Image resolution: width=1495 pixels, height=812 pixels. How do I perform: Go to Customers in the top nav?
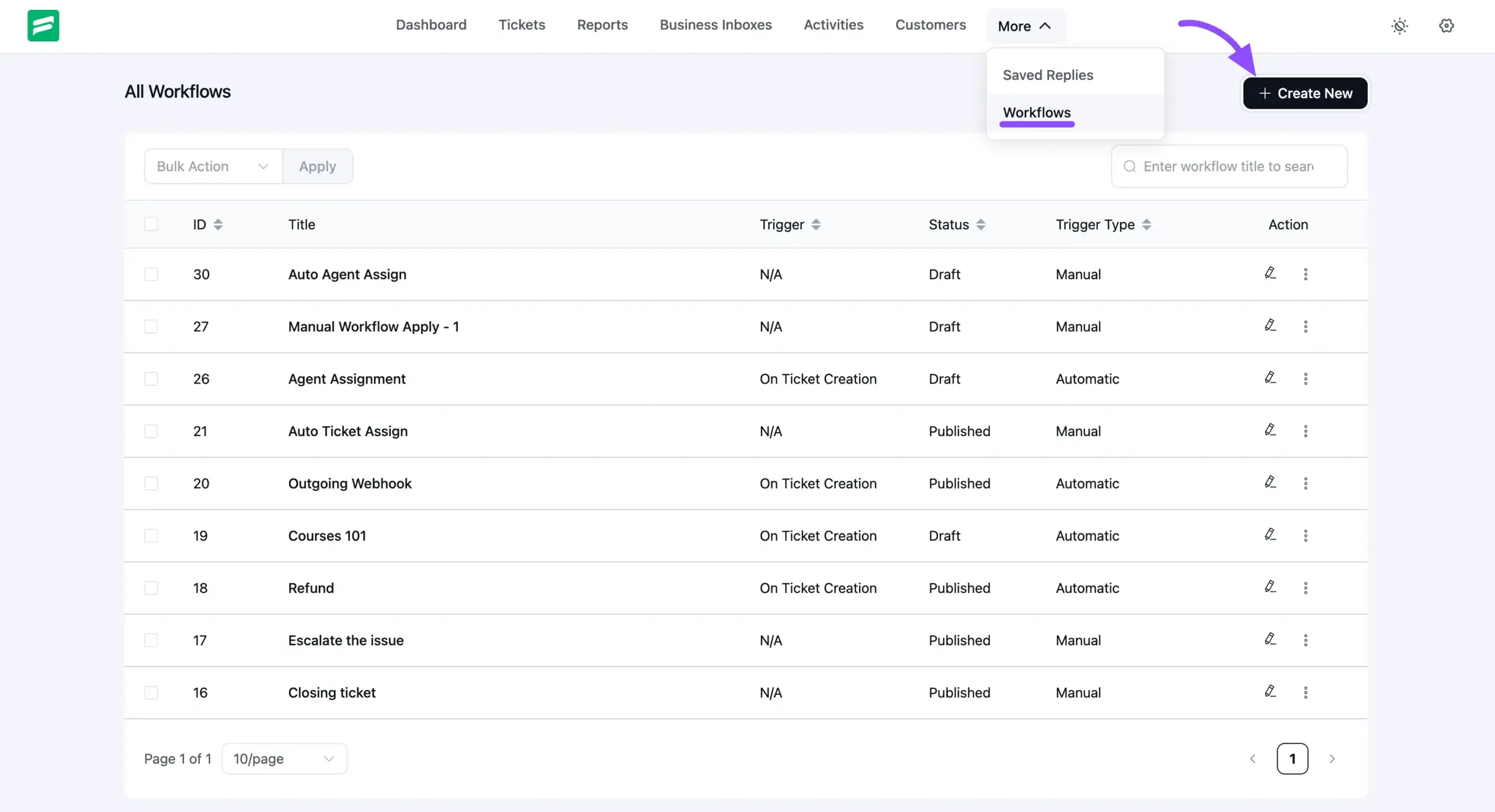[x=930, y=25]
